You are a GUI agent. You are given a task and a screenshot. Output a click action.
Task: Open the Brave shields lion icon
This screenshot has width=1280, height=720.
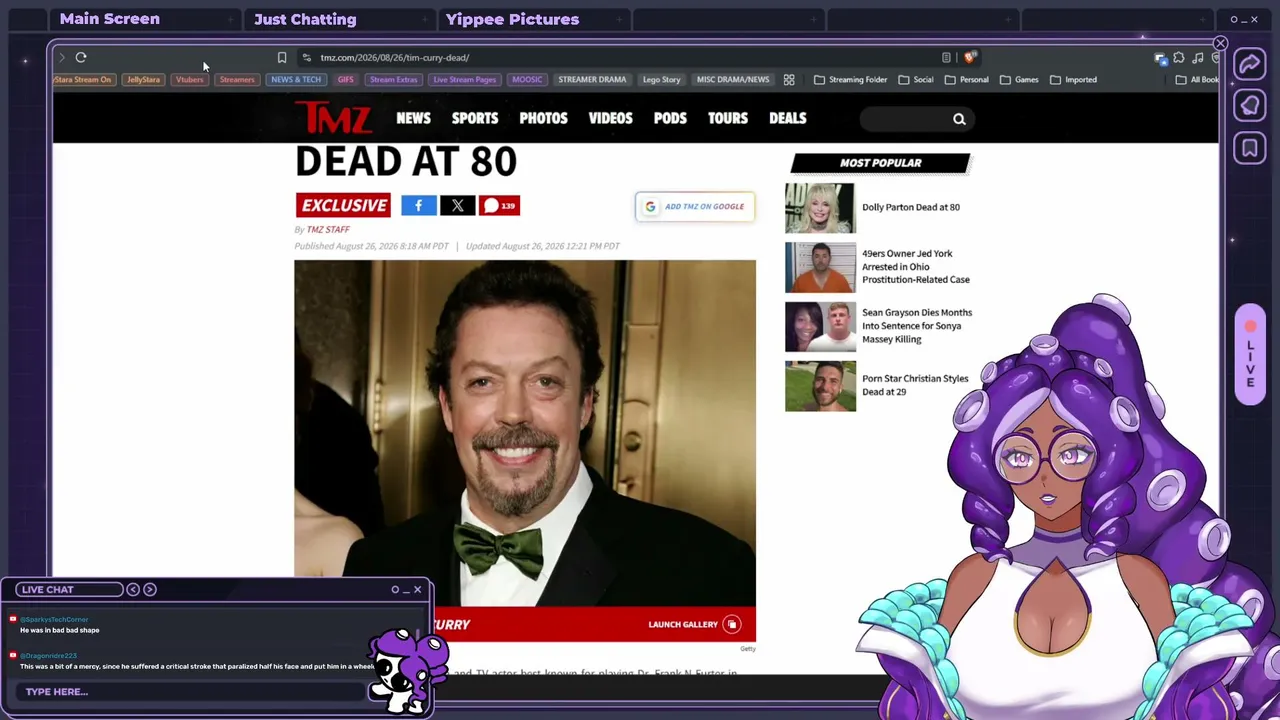(969, 58)
